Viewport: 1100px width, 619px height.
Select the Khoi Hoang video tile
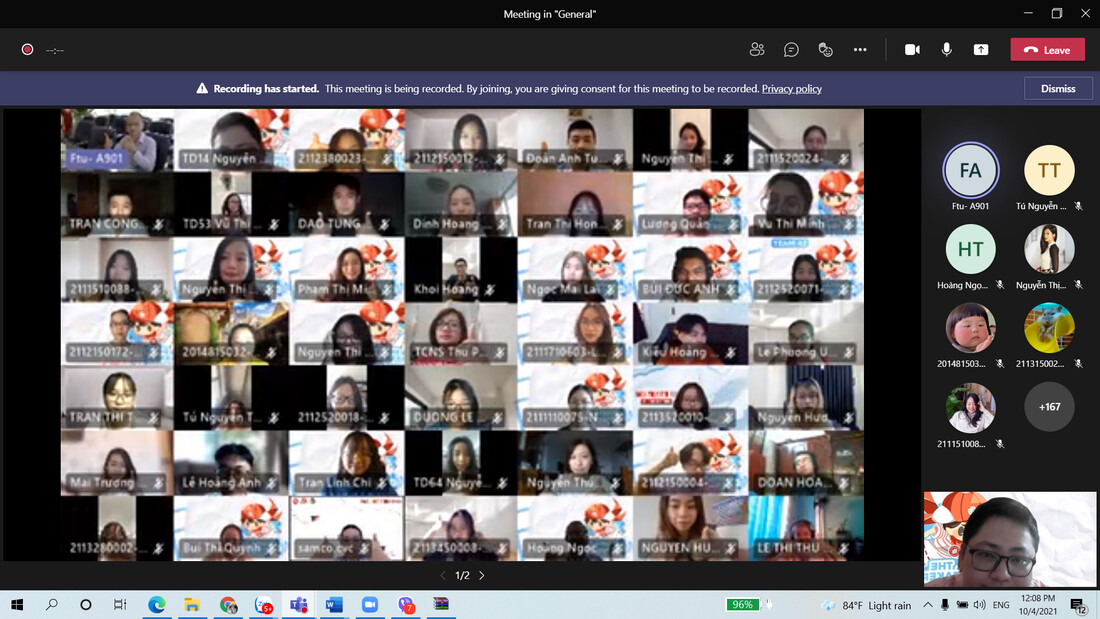click(x=461, y=269)
